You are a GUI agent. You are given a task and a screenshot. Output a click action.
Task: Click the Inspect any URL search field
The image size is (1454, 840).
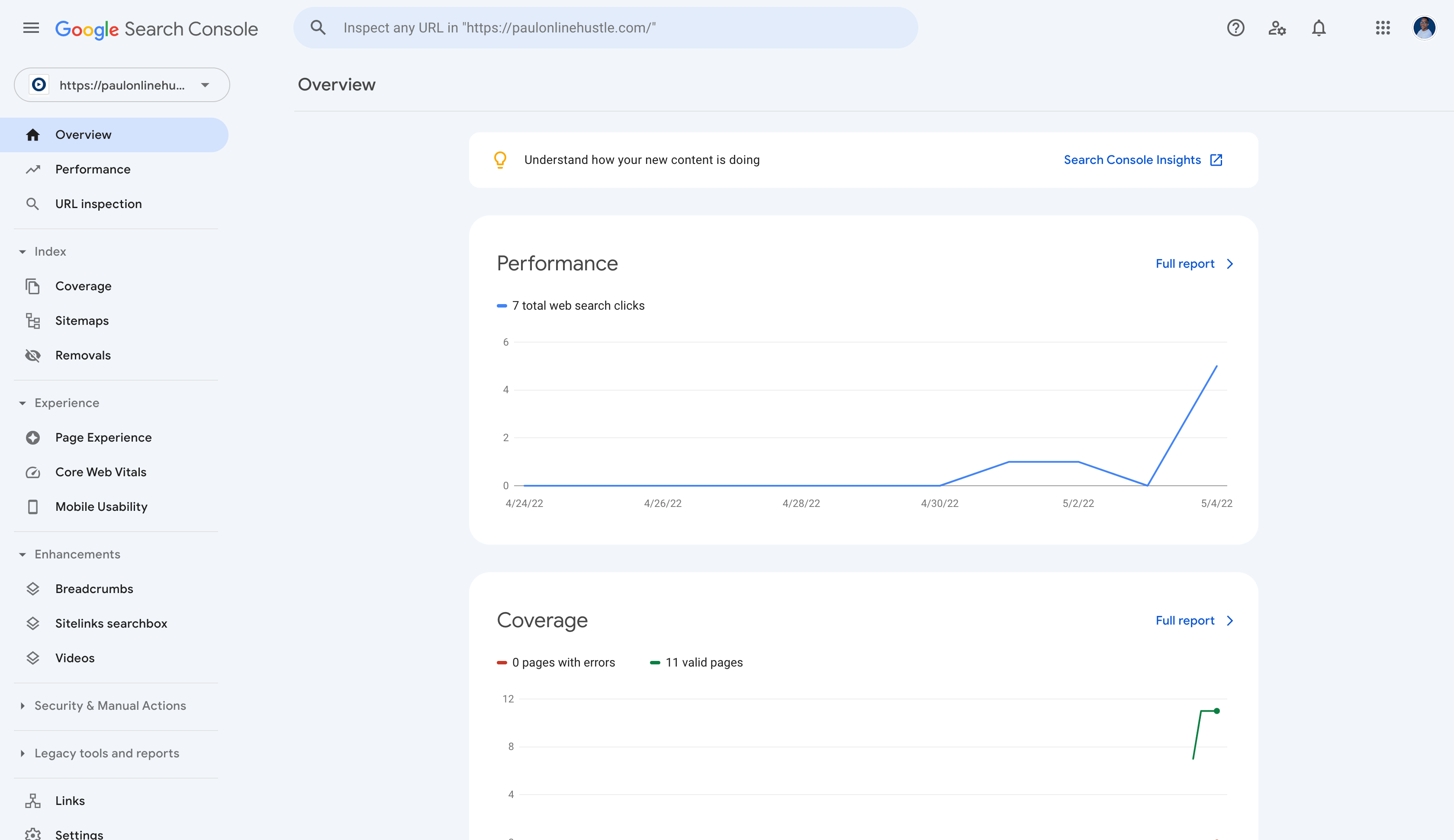(x=606, y=28)
